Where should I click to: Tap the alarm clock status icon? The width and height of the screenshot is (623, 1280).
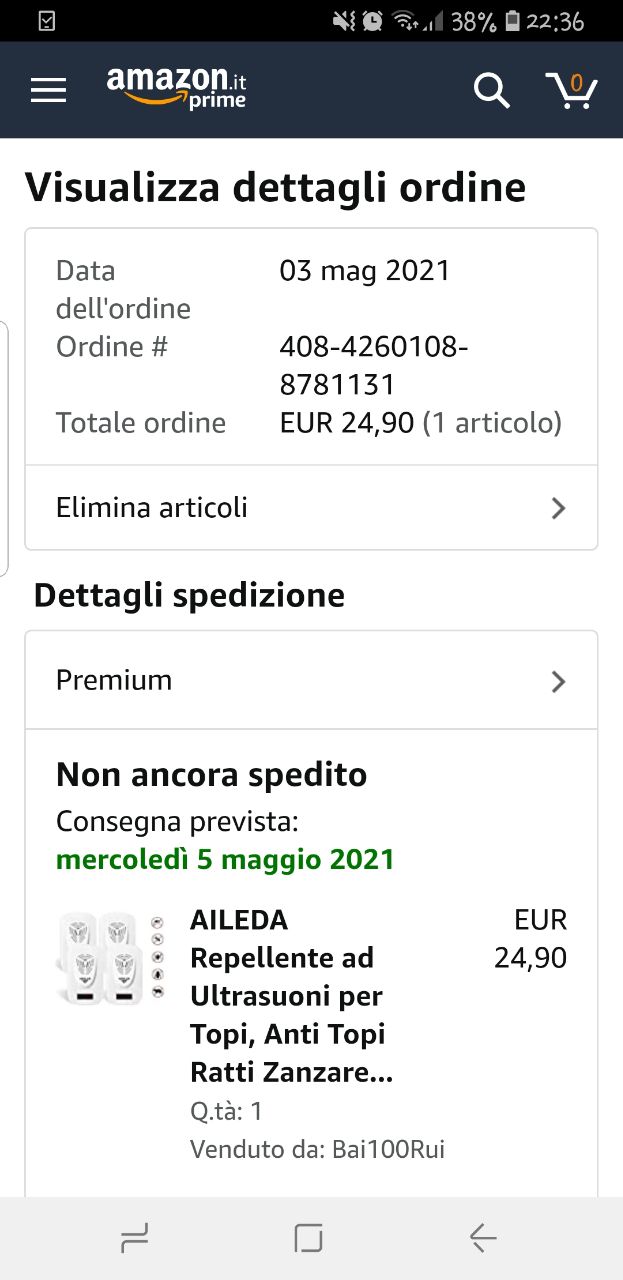tap(372, 20)
